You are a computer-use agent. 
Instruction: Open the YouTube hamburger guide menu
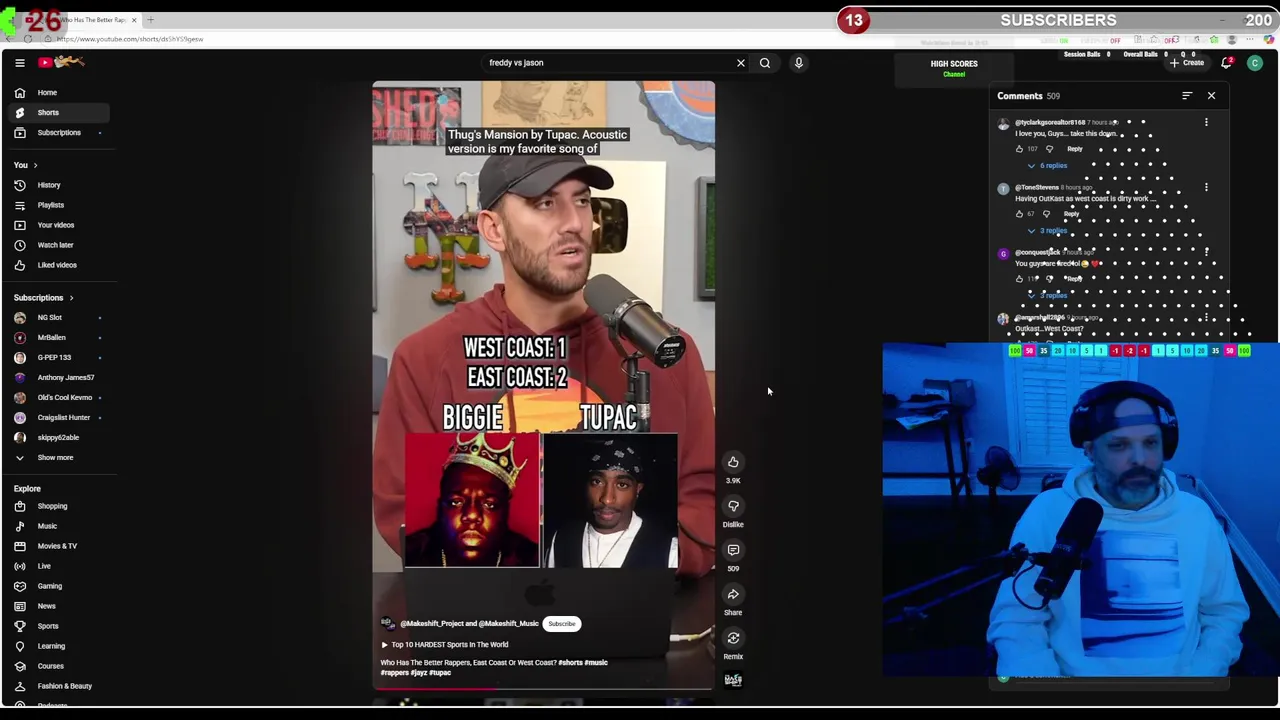pyautogui.click(x=19, y=63)
